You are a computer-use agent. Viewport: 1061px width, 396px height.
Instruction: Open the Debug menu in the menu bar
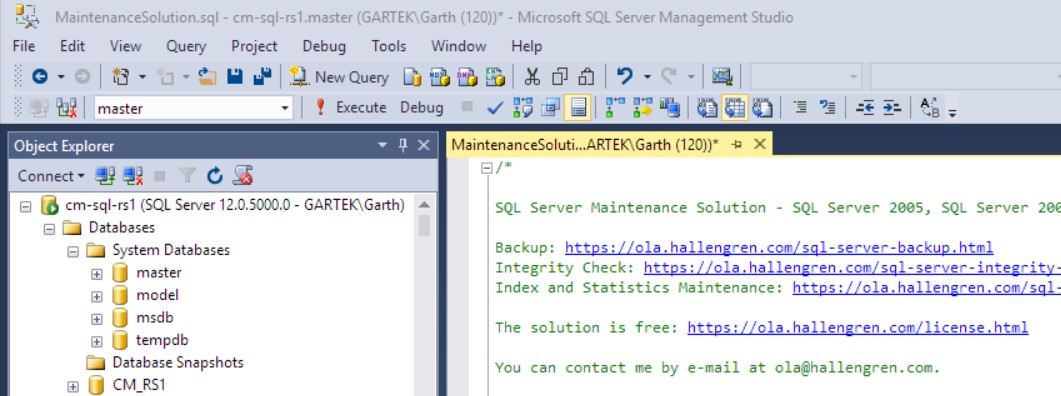[324, 46]
